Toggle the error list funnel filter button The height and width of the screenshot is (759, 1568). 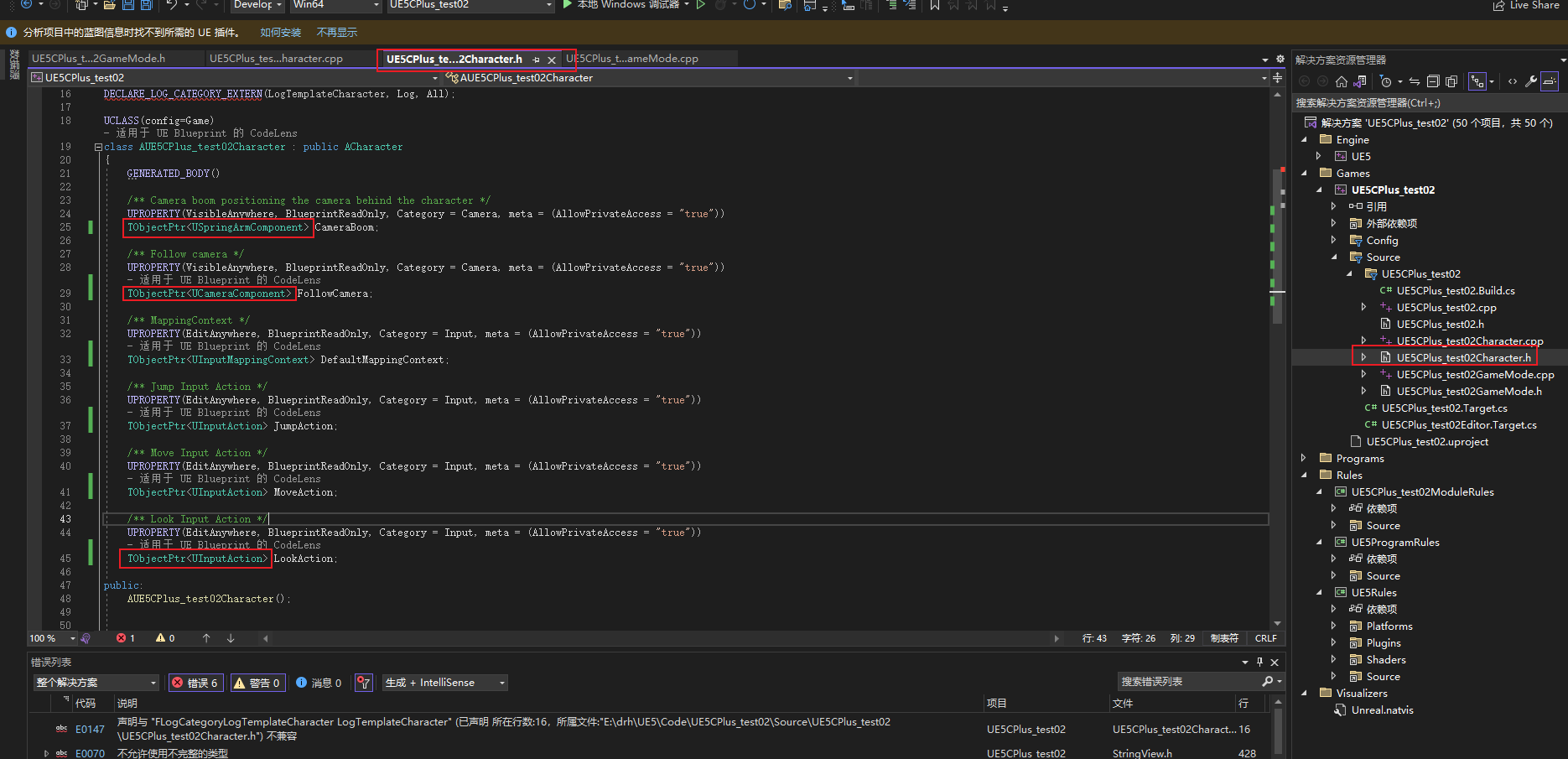364,683
